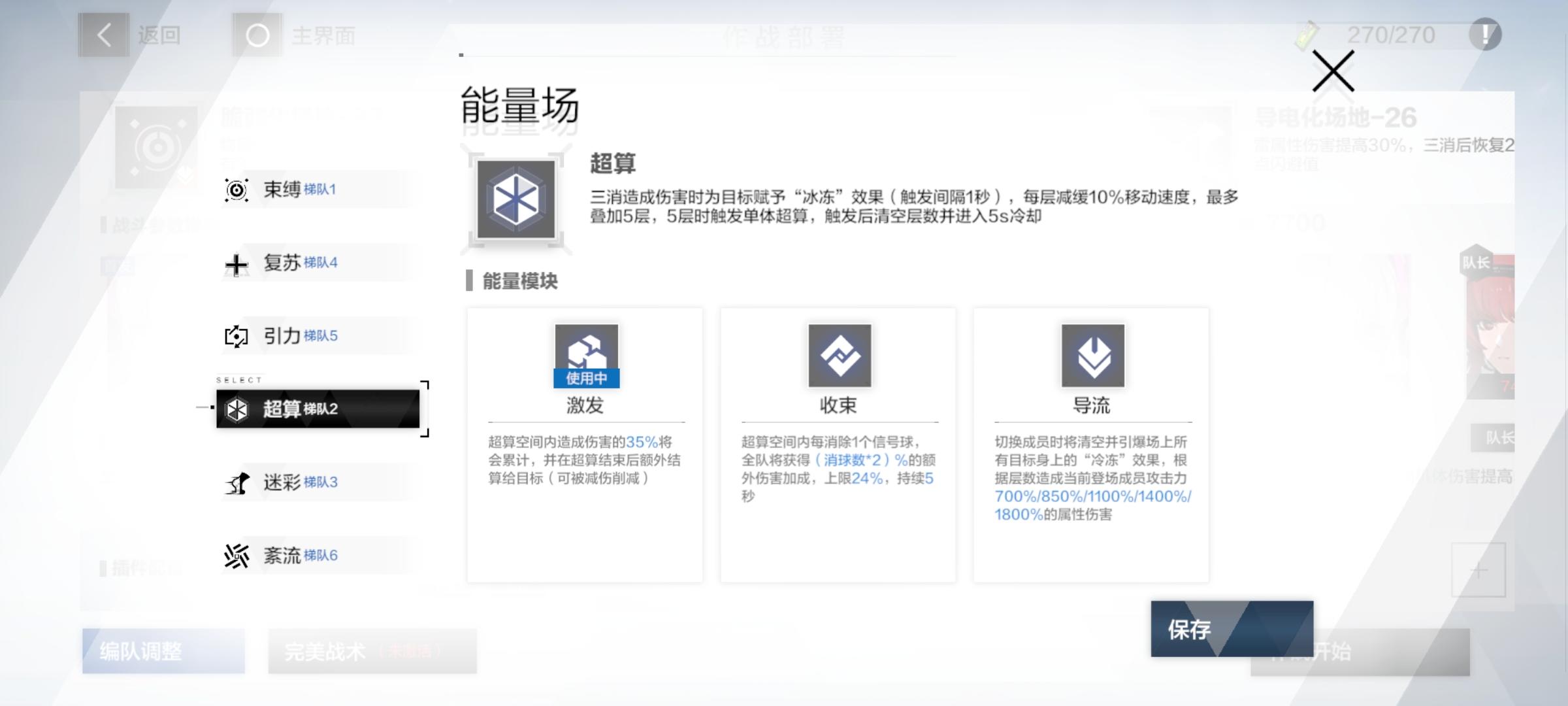This screenshot has width=1568, height=706.
Task: Click the 270/270 stamina counter
Action: [x=1391, y=35]
